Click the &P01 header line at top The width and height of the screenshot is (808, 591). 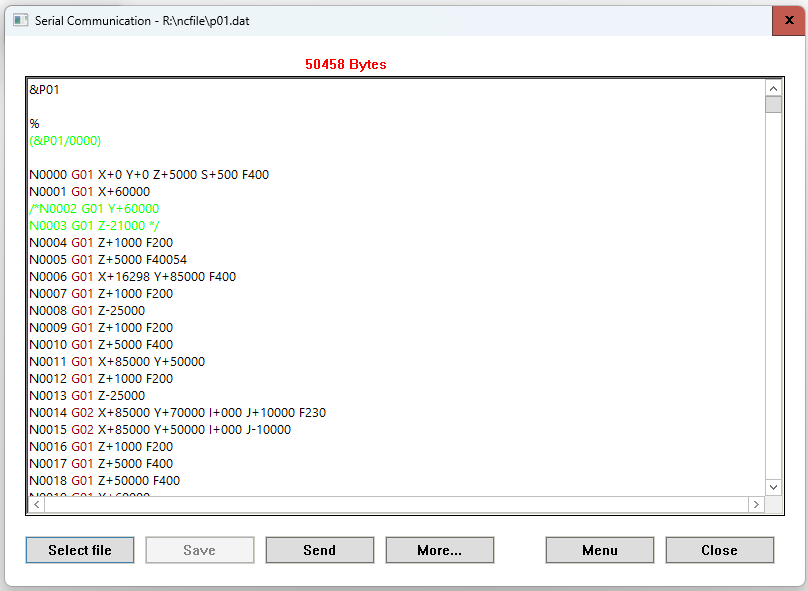45,90
